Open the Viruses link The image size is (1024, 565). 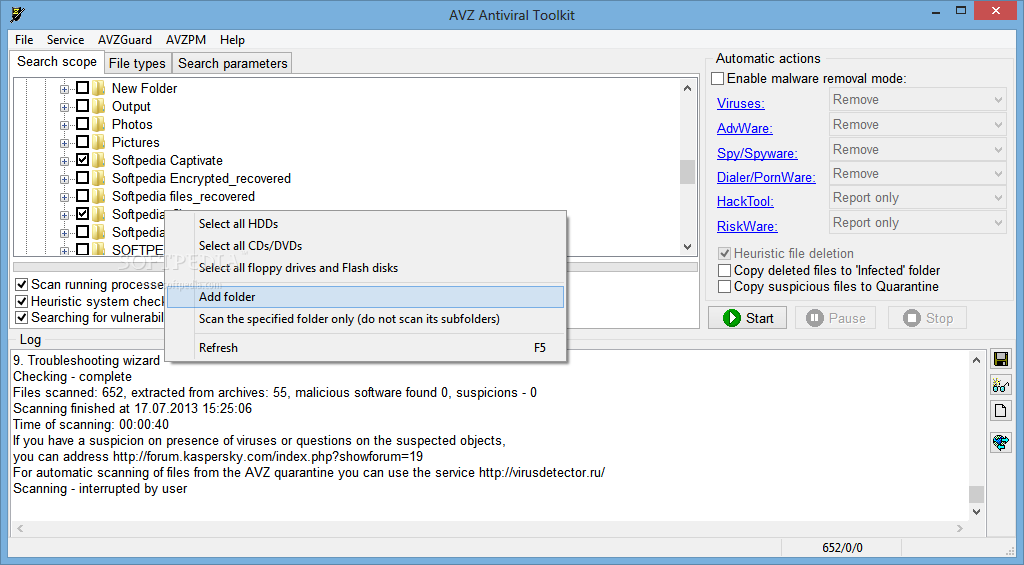741,103
